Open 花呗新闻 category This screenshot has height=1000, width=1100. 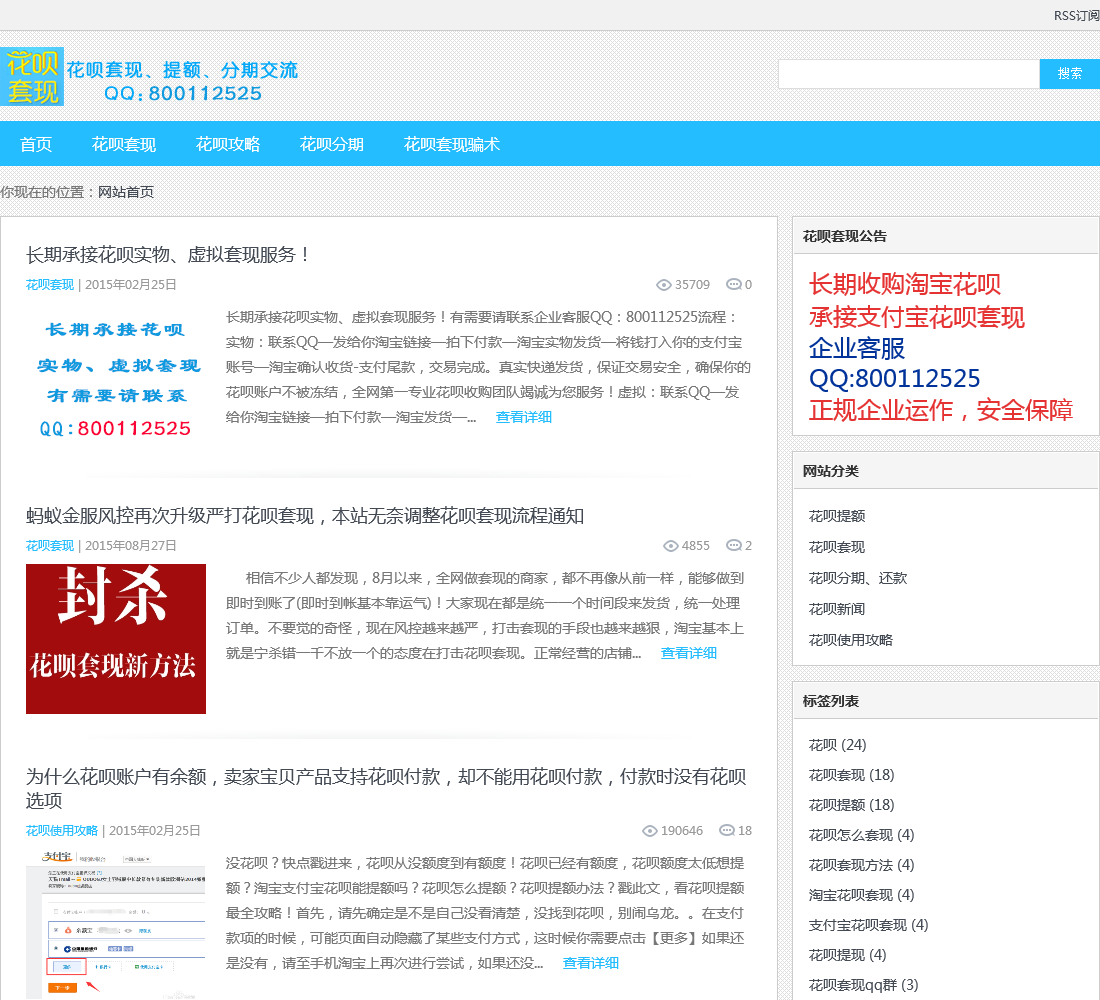(836, 608)
